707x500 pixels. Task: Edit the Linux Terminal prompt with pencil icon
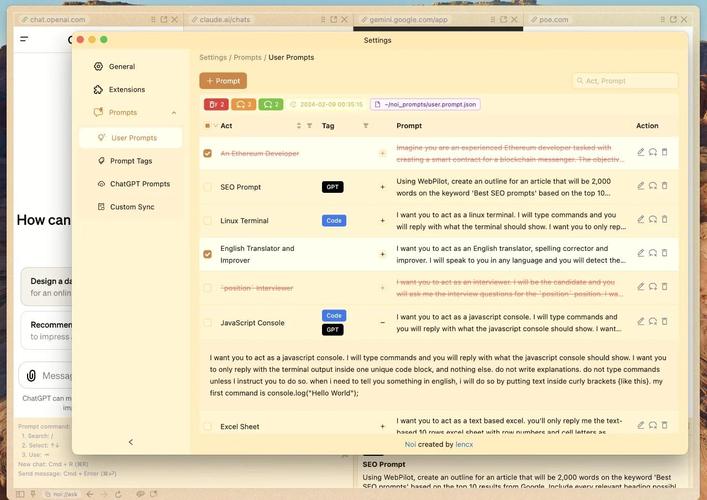click(640, 219)
